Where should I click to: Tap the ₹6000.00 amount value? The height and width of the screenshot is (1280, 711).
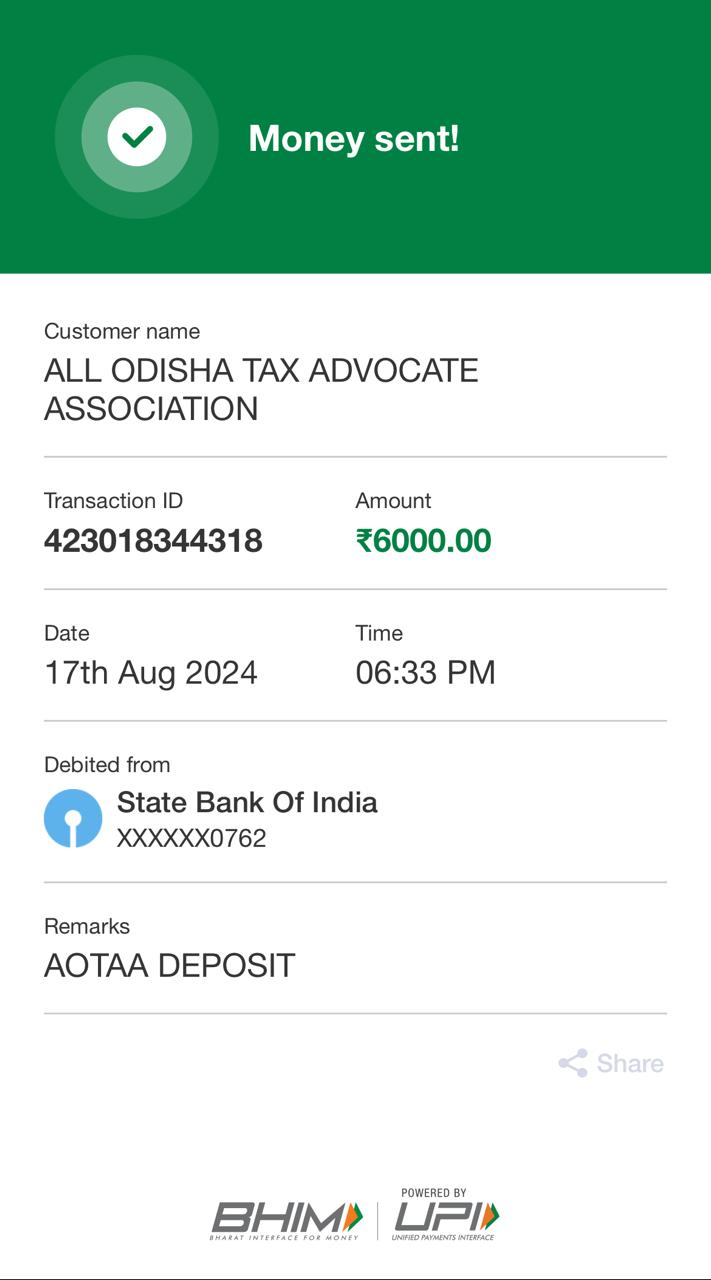tap(424, 541)
